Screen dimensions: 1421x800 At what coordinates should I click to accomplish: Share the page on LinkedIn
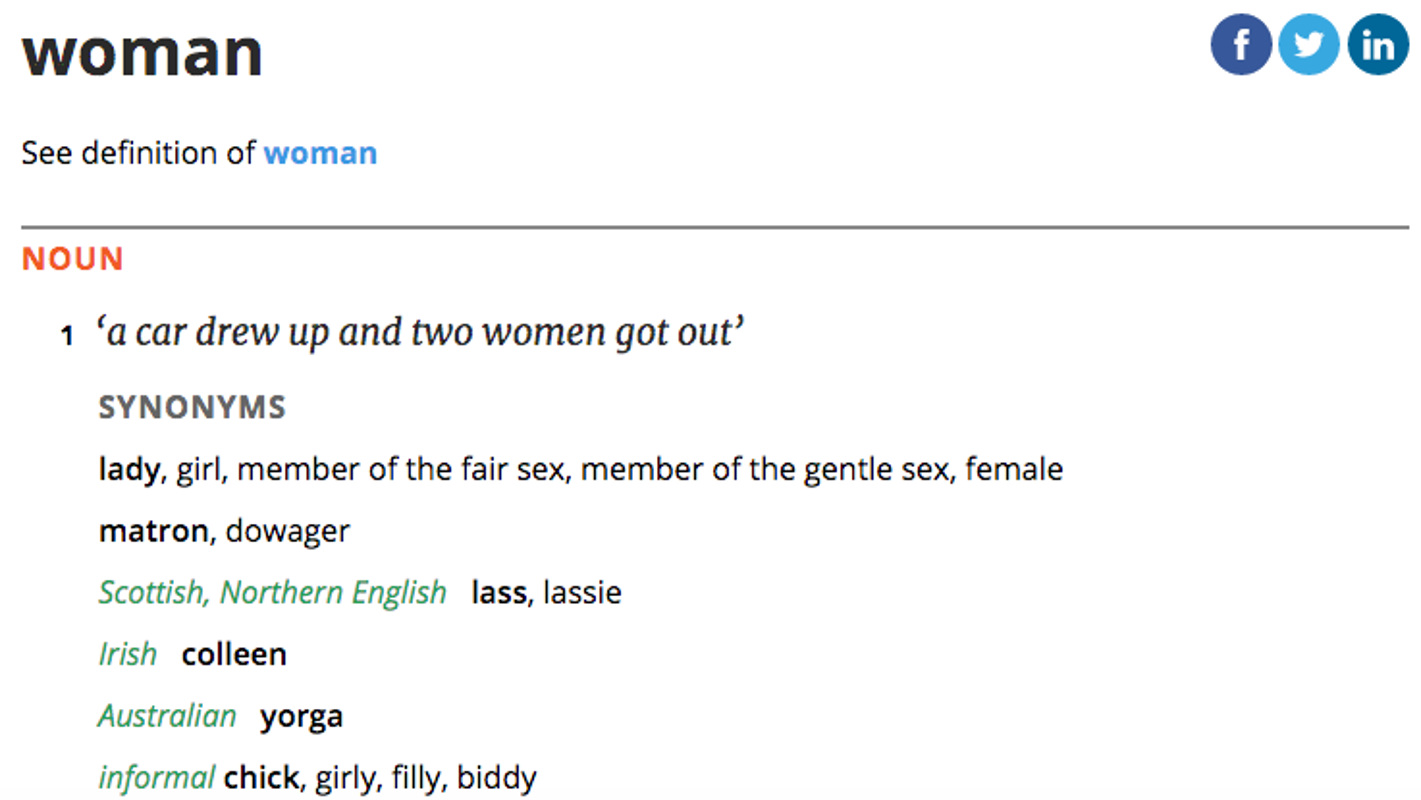coord(1377,44)
